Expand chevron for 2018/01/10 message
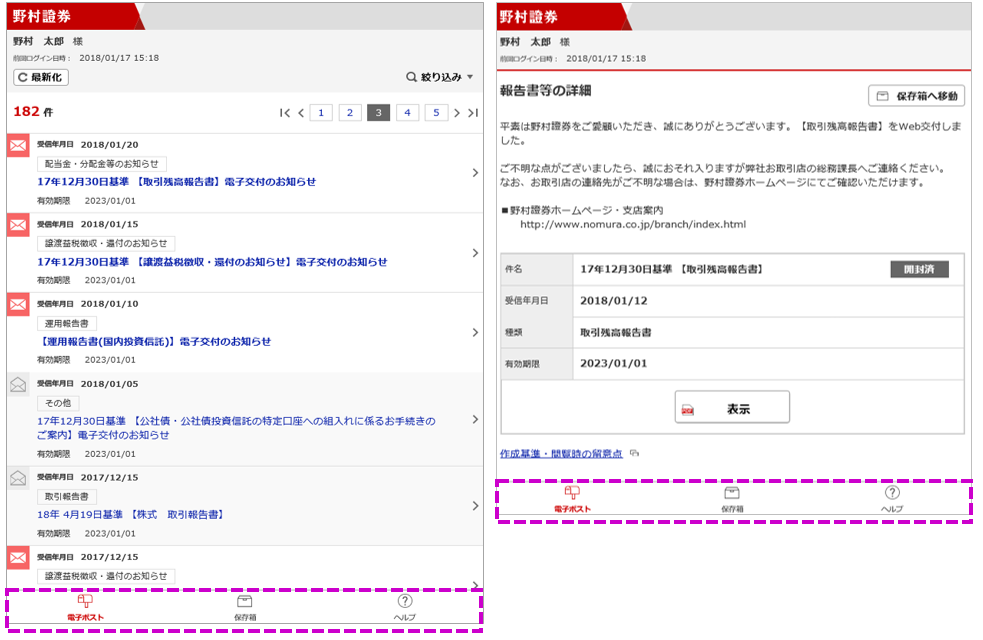Image resolution: width=983 pixels, height=640 pixels. (475, 332)
